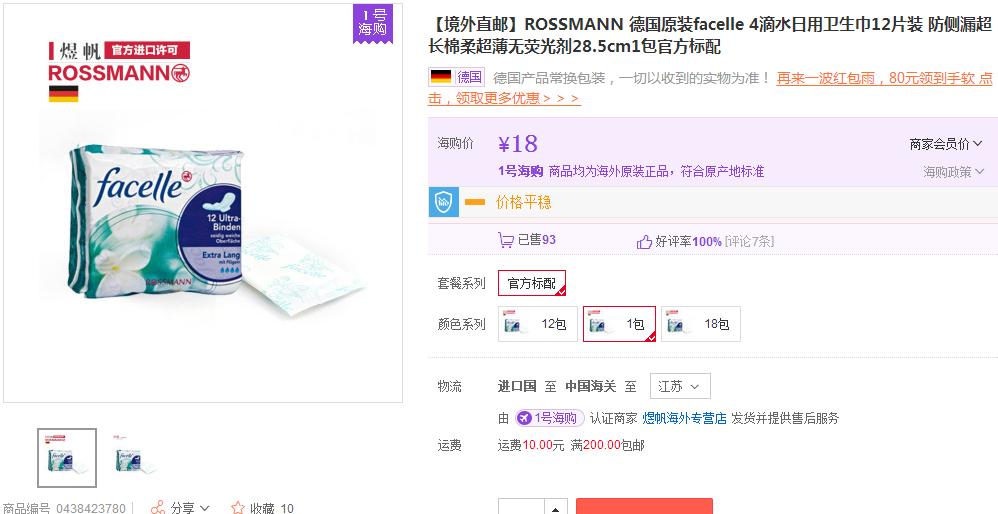Click the share icon below product image
998x514 pixels.
(x=158, y=507)
